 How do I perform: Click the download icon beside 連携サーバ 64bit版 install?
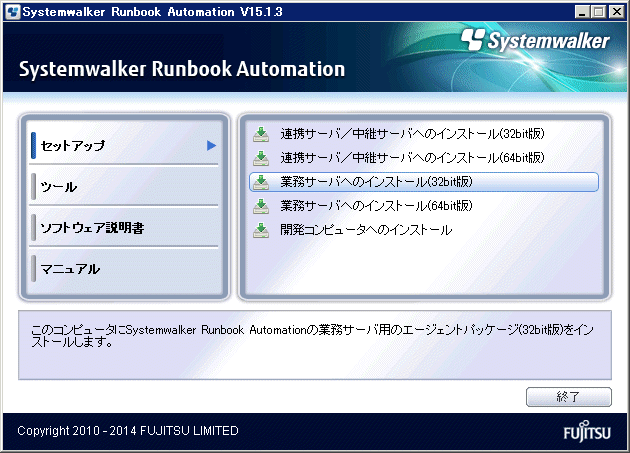pyautogui.click(x=261, y=158)
